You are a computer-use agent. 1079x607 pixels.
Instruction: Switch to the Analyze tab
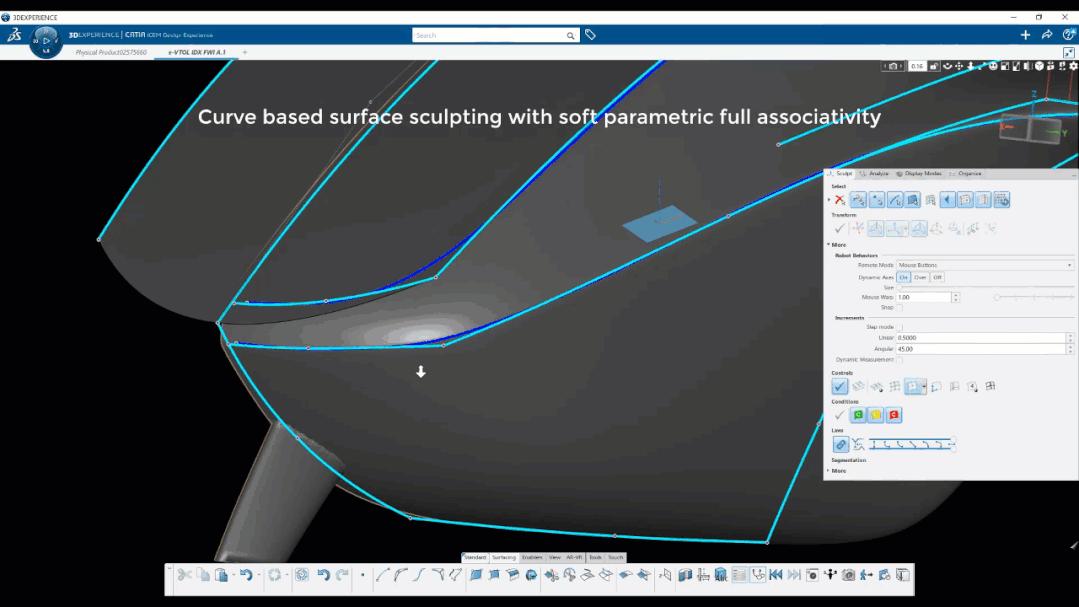(878, 174)
